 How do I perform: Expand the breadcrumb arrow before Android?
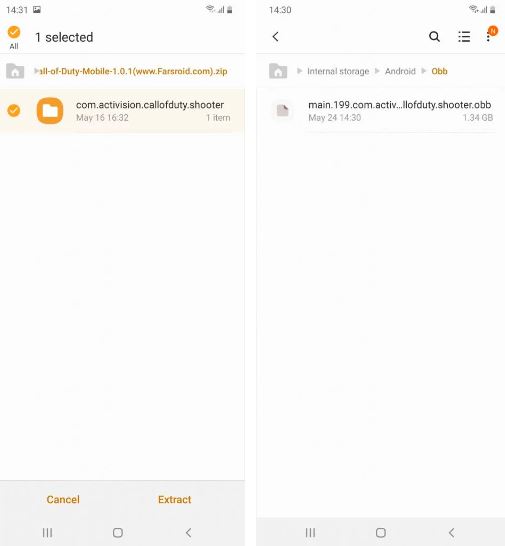[377, 71]
